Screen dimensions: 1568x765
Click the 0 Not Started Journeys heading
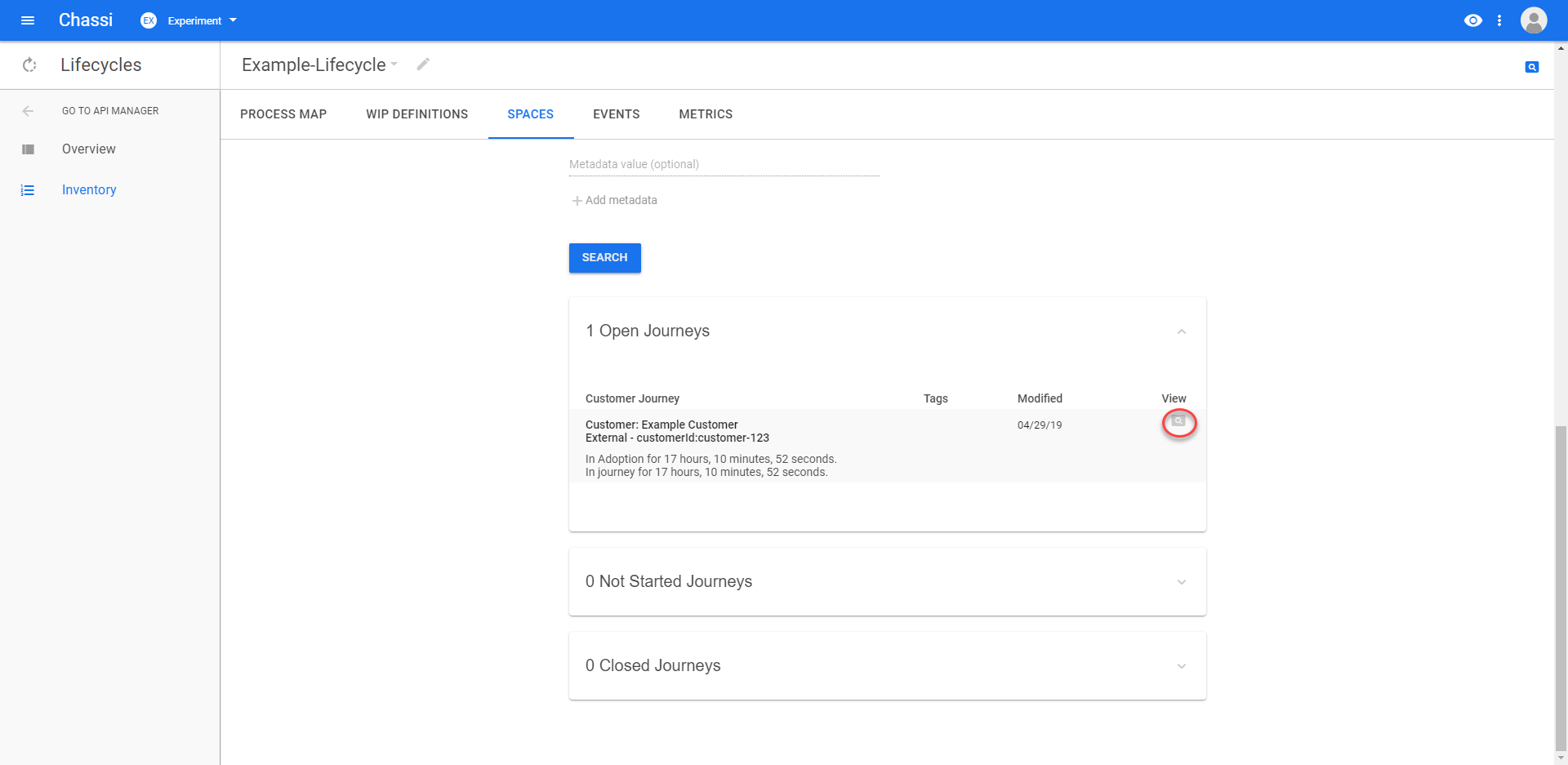(x=669, y=581)
